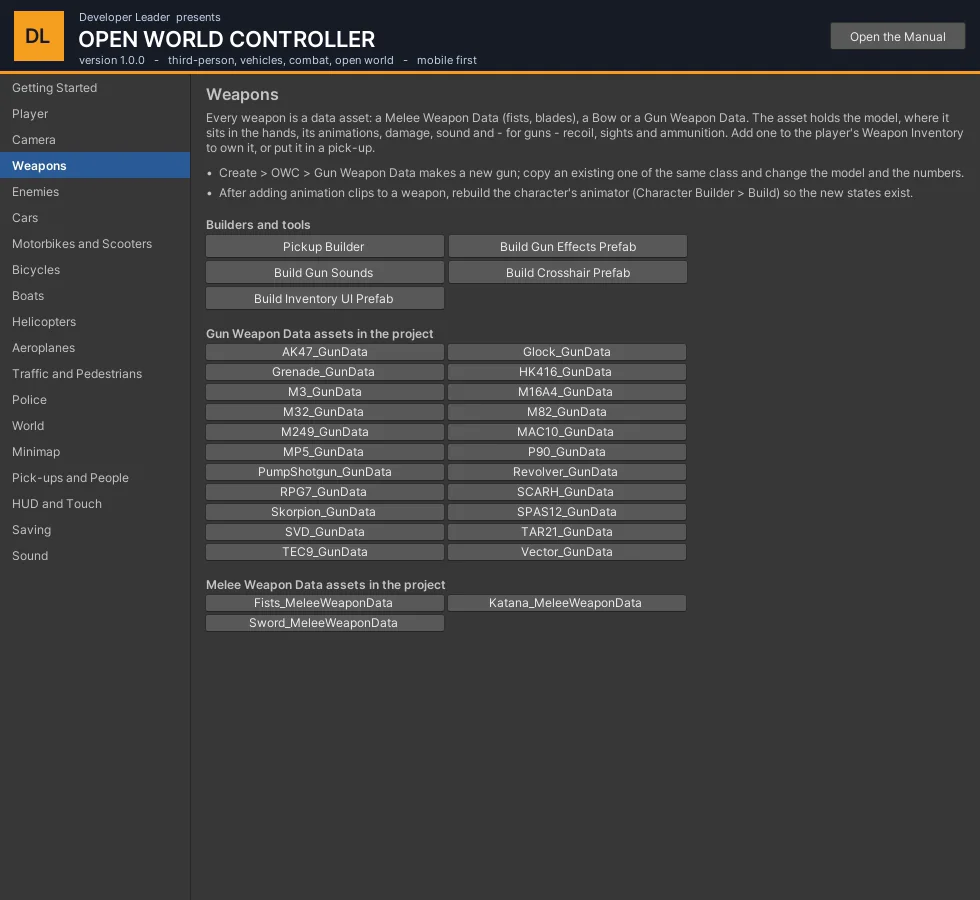Open Katana_MeleeWeaponData asset
Image resolution: width=980 pixels, height=900 pixels.
[567, 603]
